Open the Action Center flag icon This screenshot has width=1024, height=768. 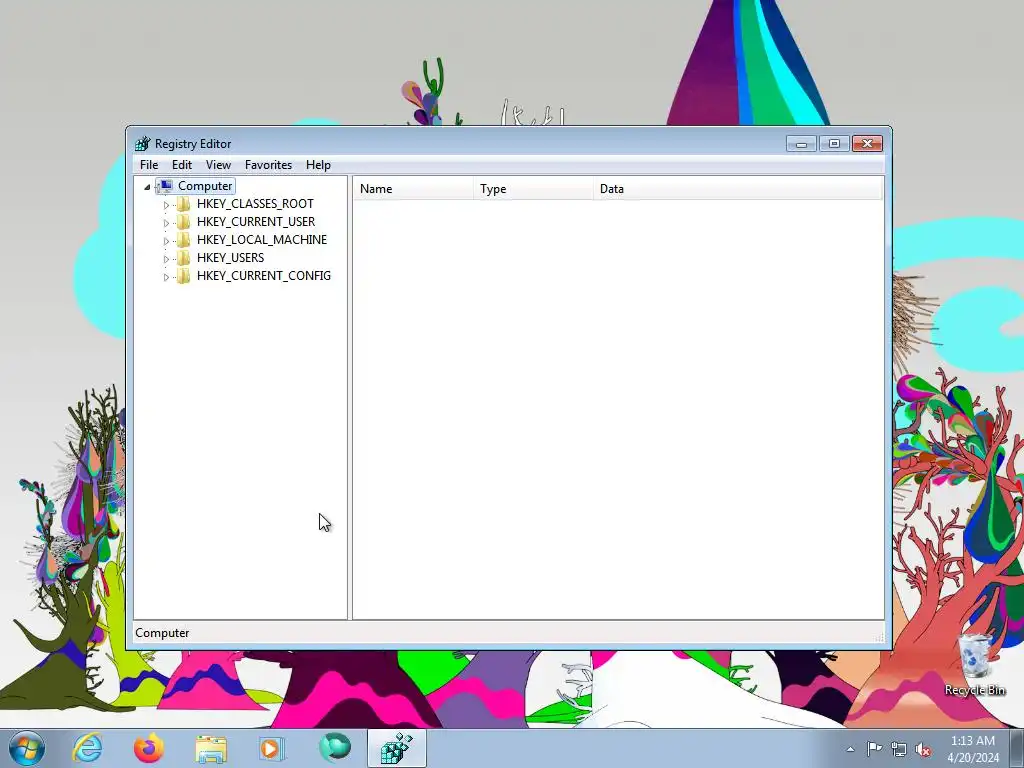tap(874, 749)
